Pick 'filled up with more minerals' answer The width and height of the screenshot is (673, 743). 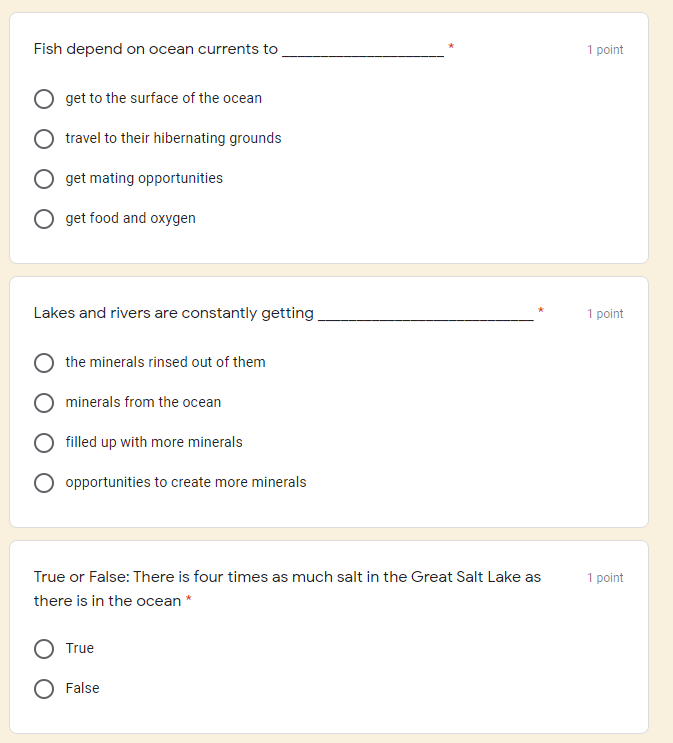coord(44,443)
